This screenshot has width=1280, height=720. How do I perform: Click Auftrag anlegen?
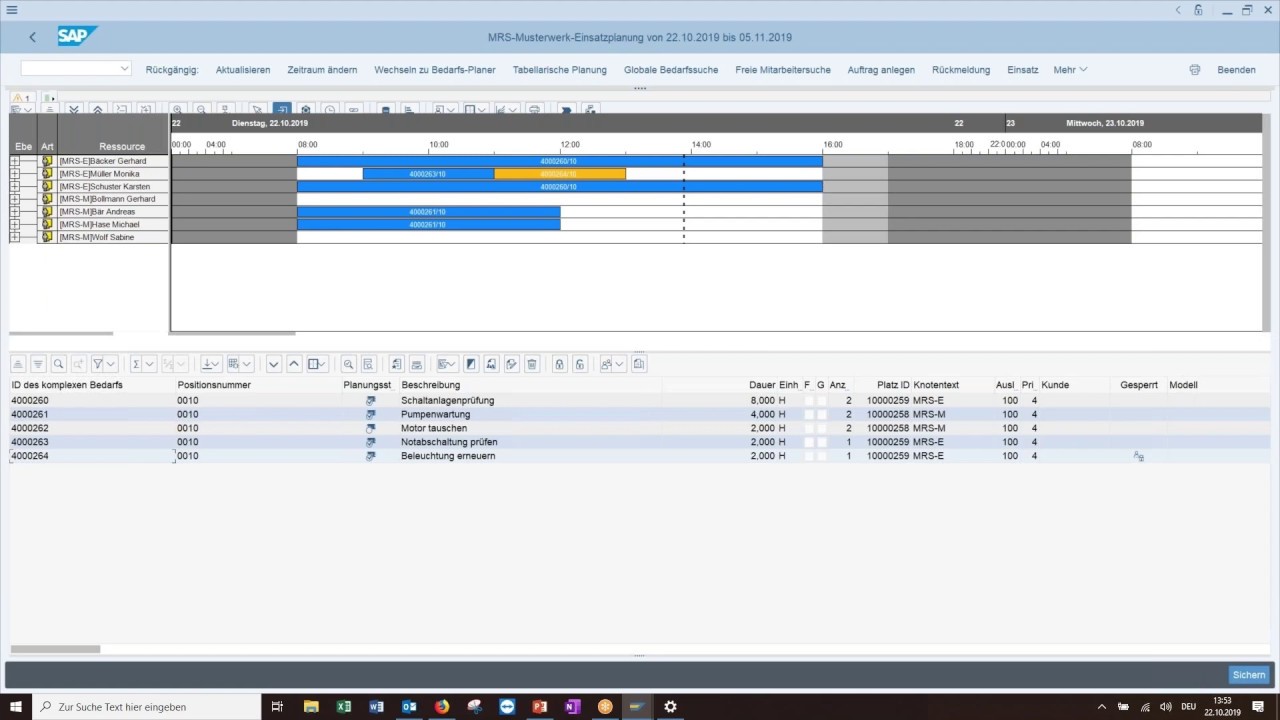[881, 70]
